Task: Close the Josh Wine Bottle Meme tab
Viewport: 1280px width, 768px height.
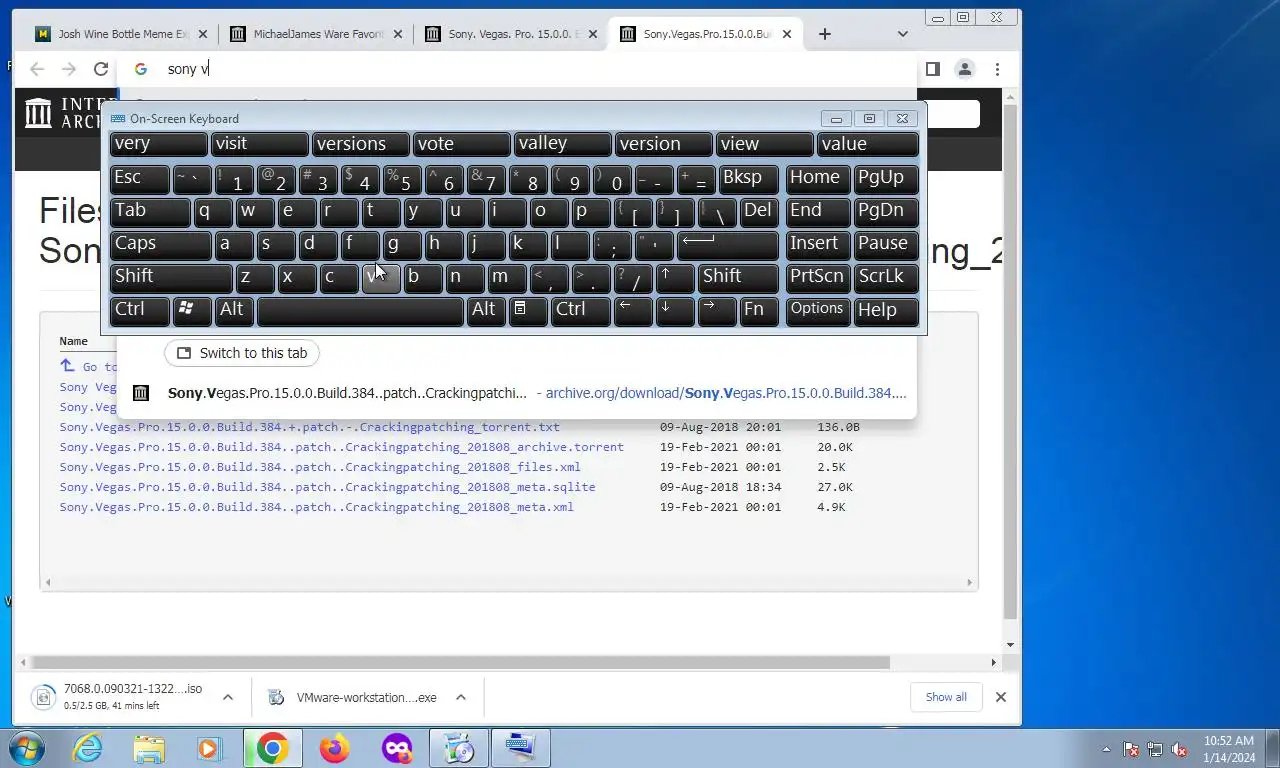Action: [203, 34]
